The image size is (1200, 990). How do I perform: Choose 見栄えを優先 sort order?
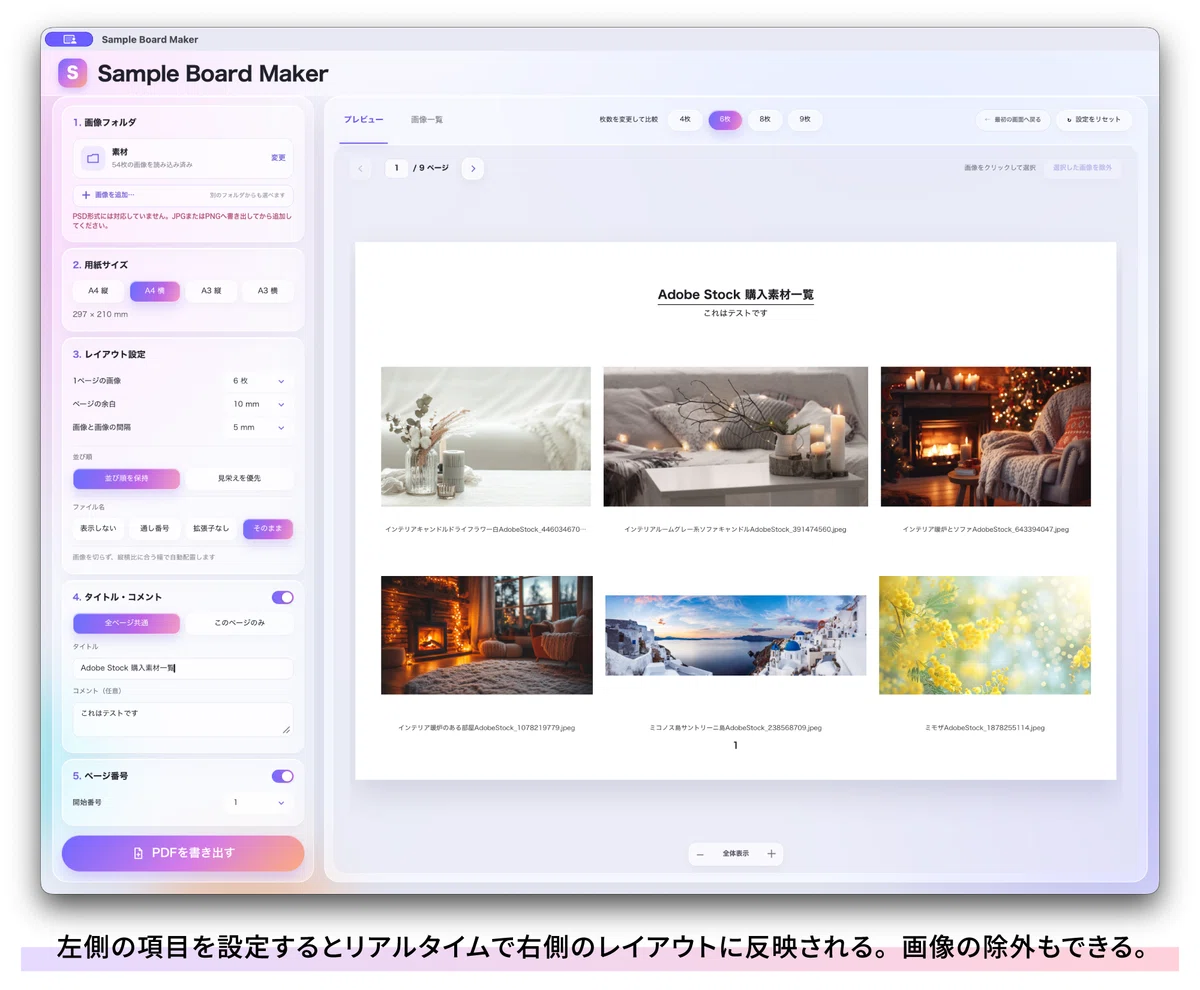(x=240, y=479)
